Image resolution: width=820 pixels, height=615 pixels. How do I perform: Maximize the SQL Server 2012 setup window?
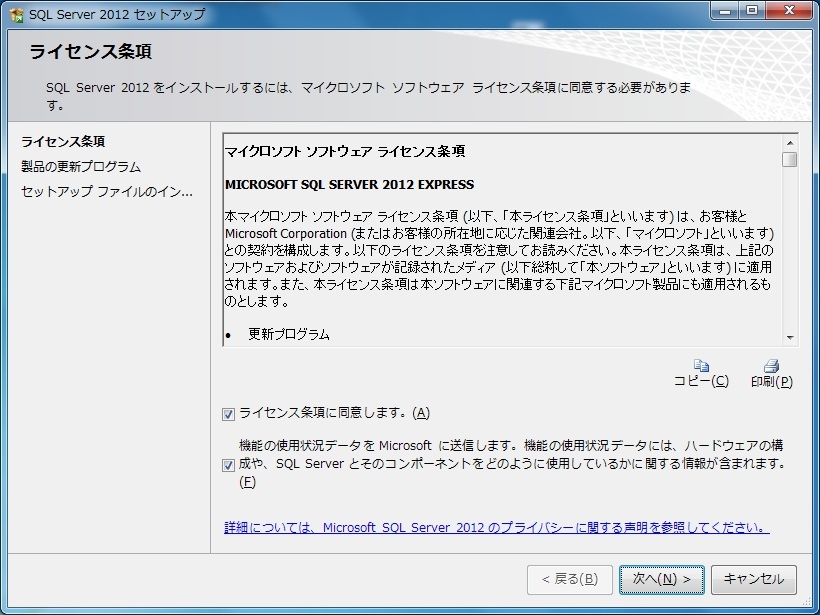(751, 11)
